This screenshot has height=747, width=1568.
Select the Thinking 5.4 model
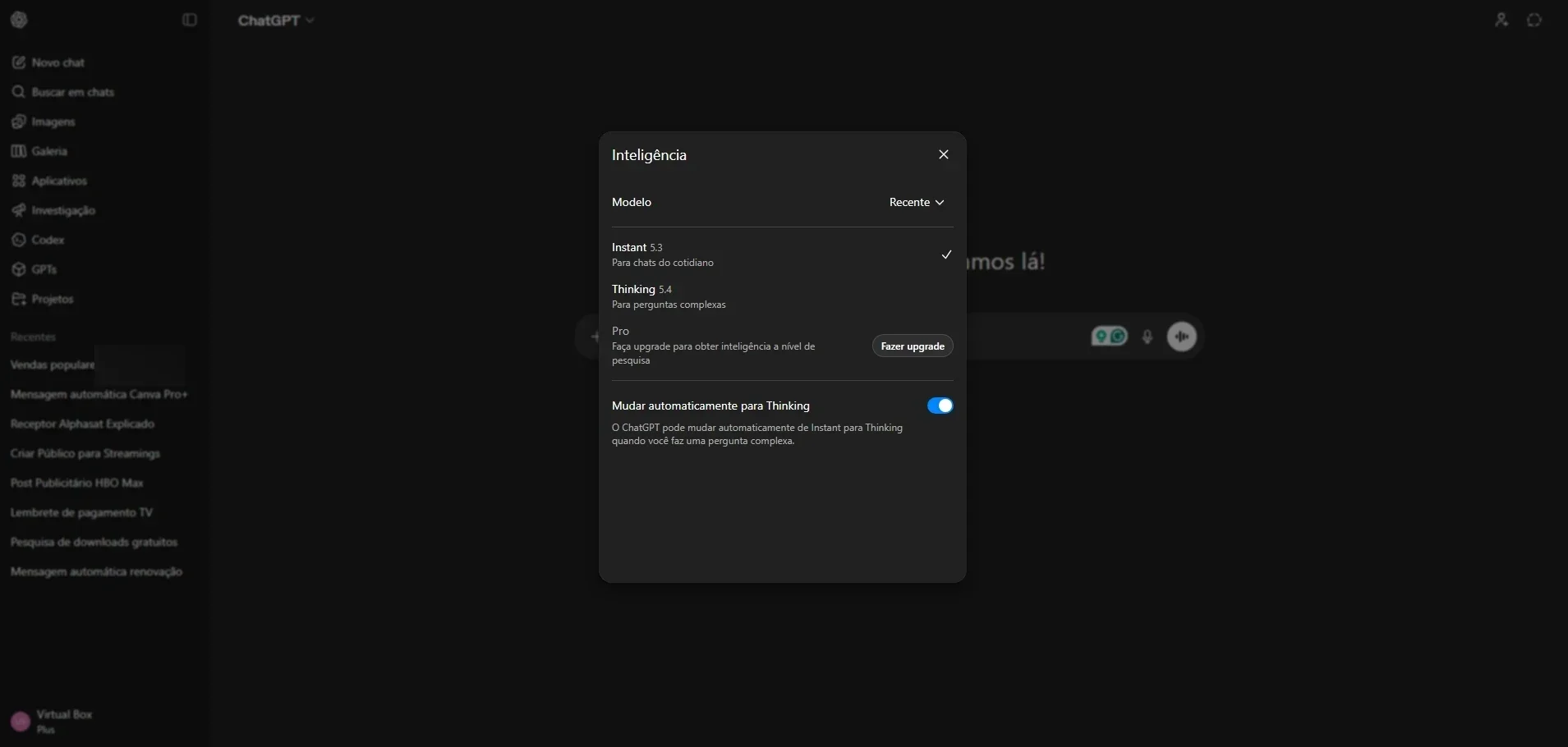point(782,296)
